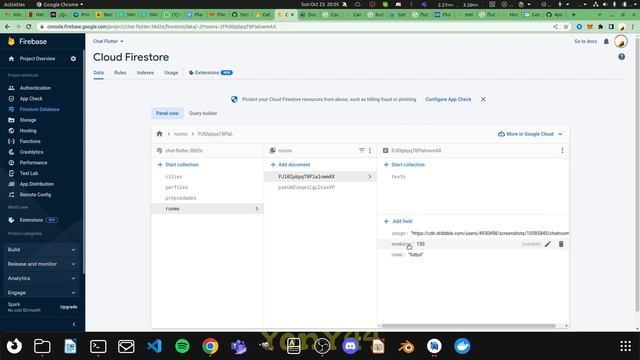640x360 pixels.
Task: Click Start collection in the document panel
Action: coord(404,164)
